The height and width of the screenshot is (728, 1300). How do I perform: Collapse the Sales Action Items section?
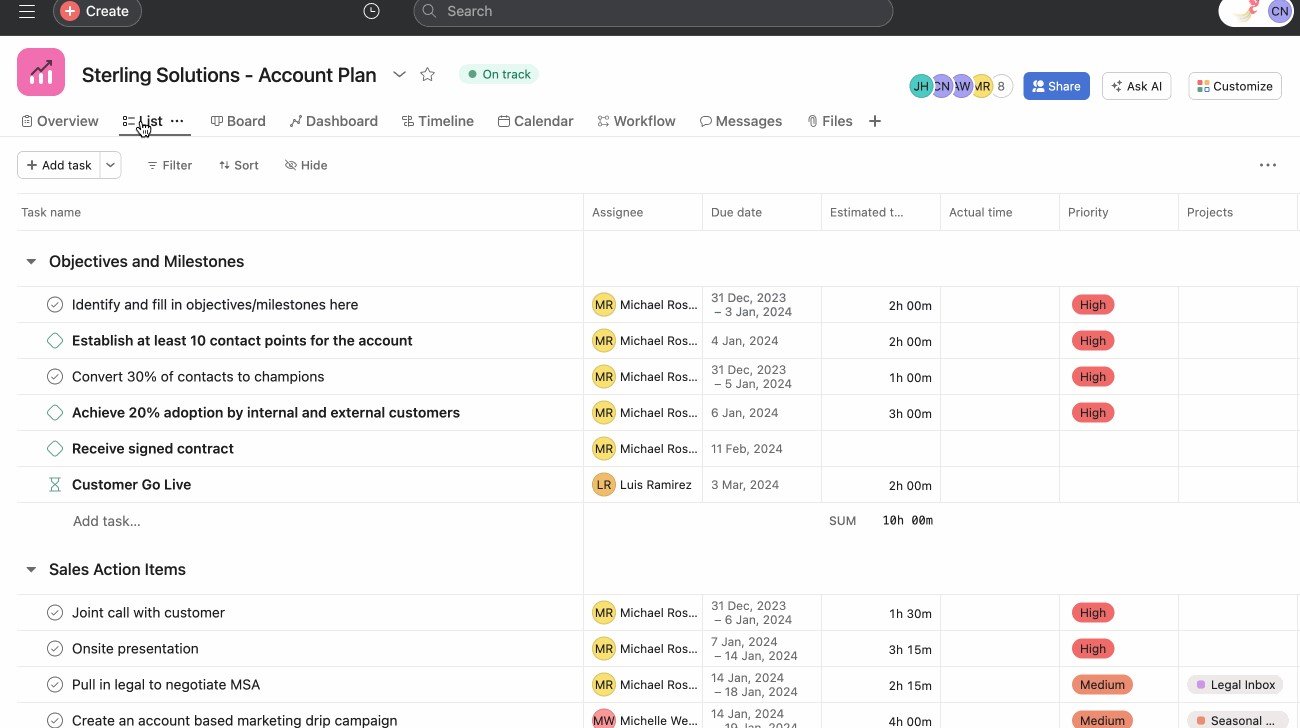coord(31,569)
